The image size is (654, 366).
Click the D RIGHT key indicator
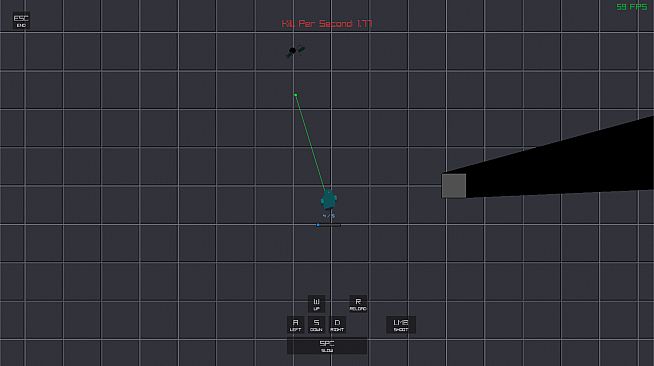click(x=337, y=325)
